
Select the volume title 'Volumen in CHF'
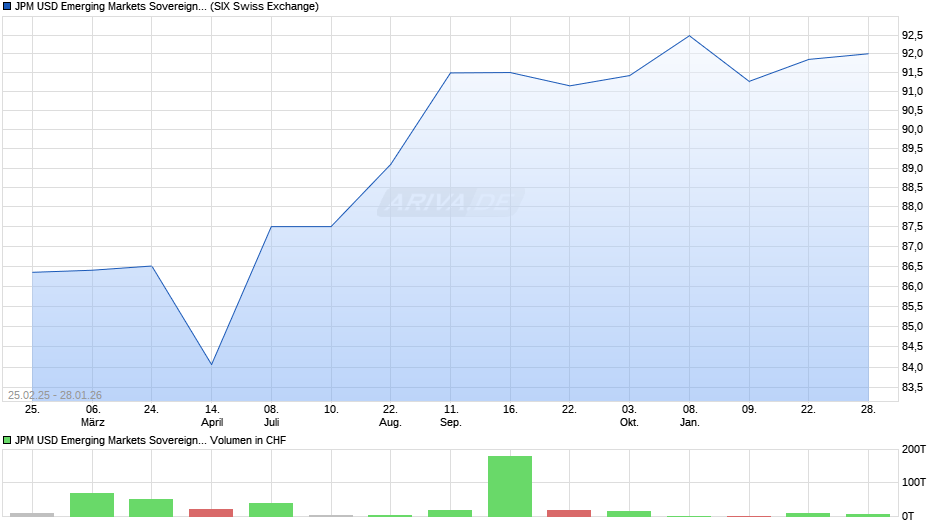248,440
